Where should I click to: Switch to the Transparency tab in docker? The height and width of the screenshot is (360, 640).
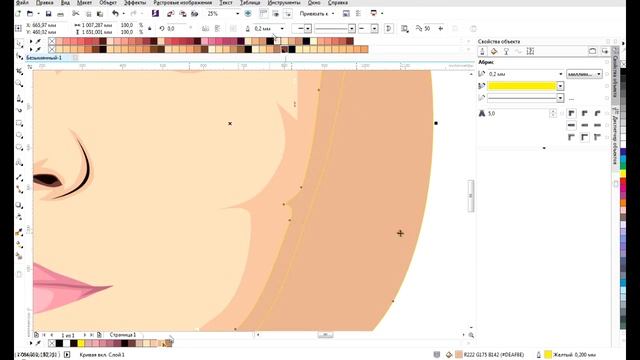pos(506,51)
